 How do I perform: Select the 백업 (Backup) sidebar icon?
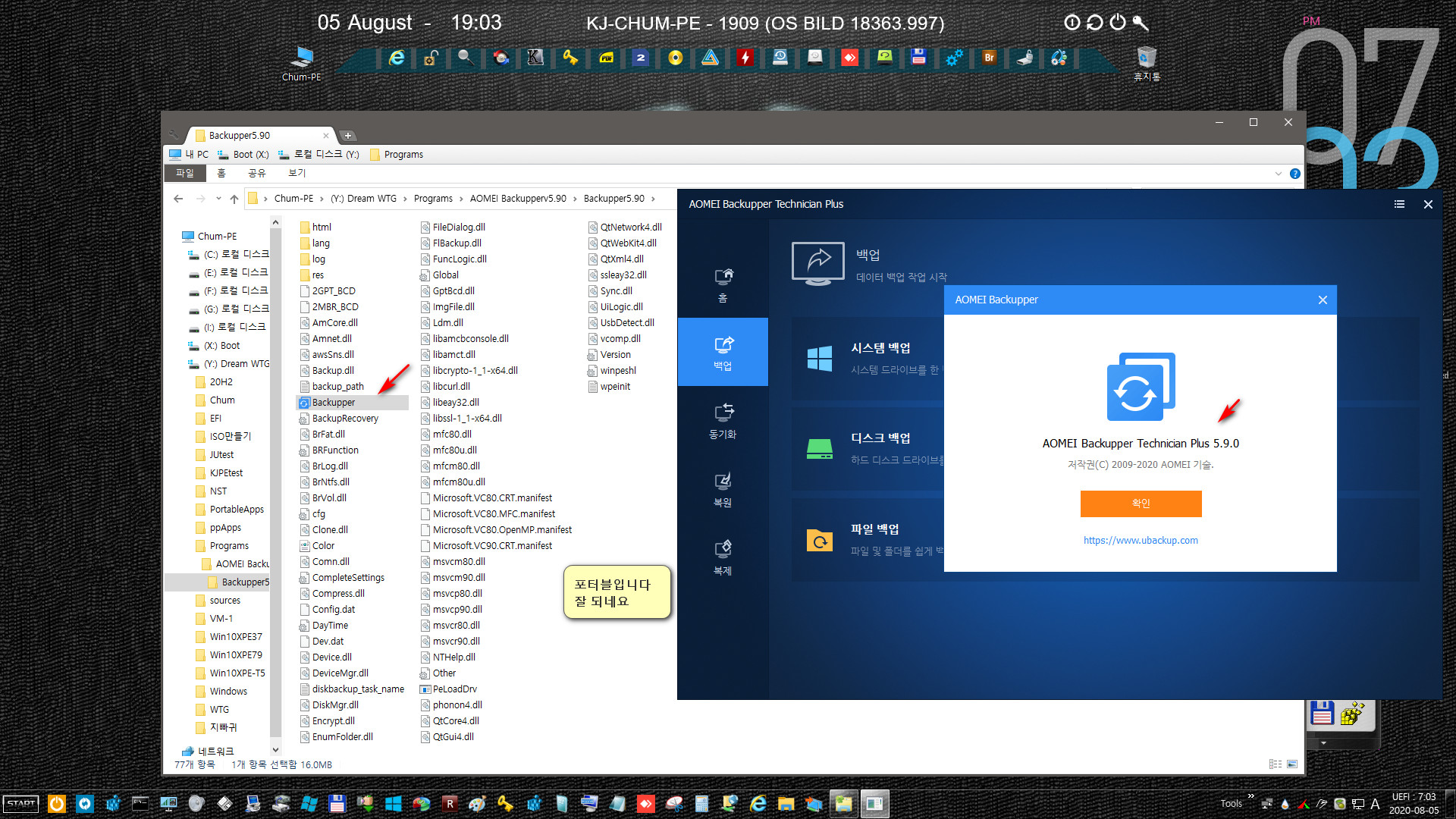pos(723,352)
